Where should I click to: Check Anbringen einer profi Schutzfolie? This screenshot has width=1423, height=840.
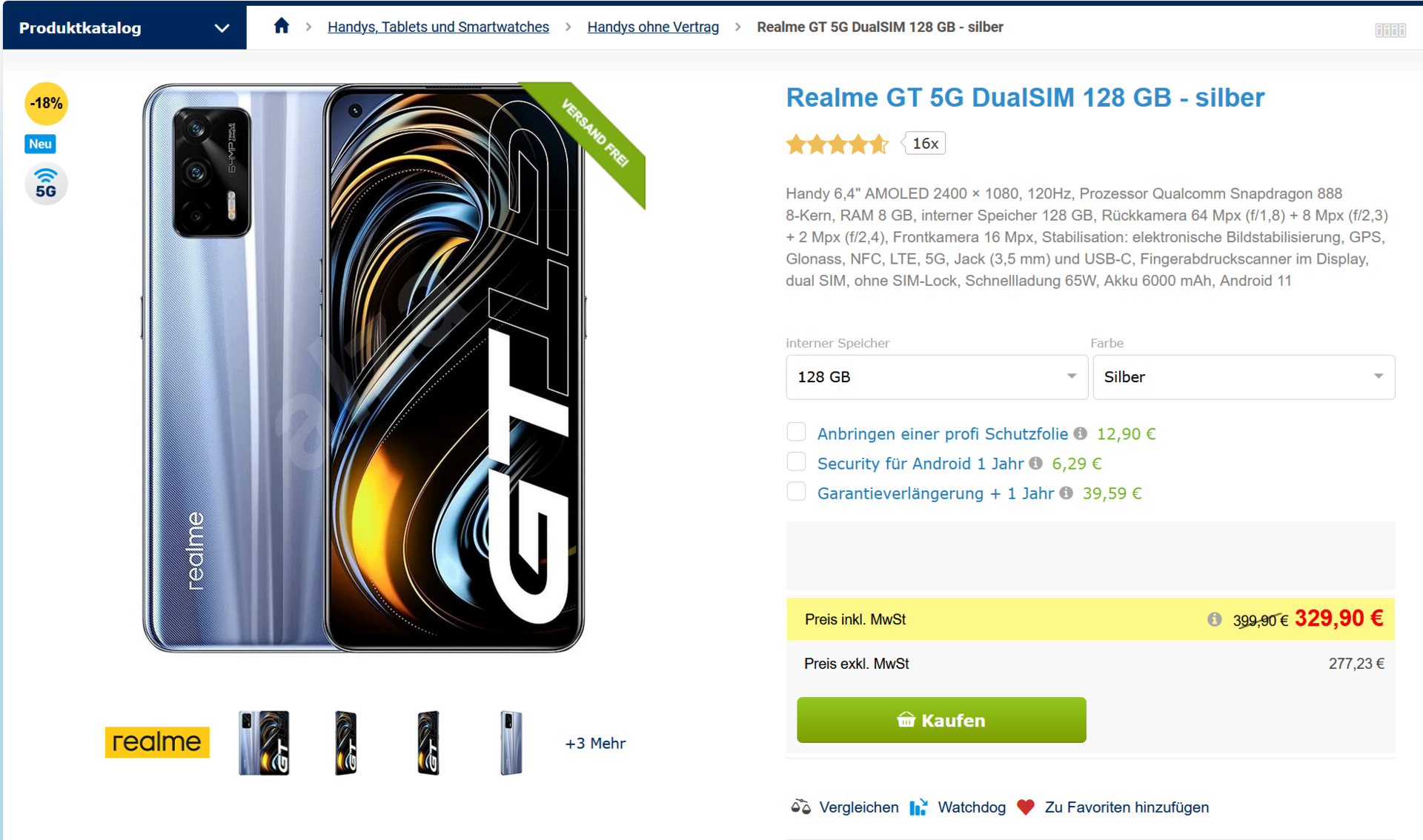coord(796,432)
